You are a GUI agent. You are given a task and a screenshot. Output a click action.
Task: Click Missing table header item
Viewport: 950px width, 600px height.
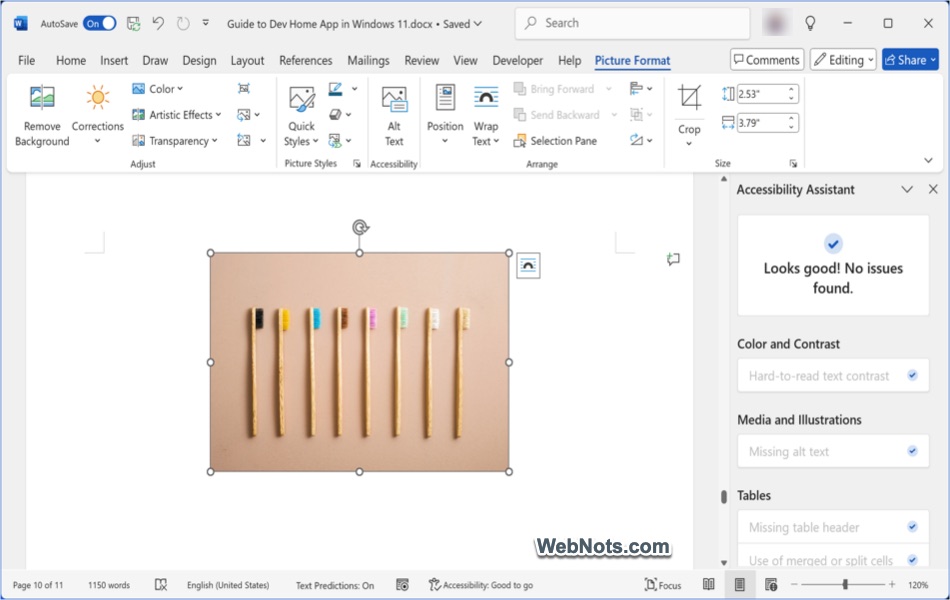(833, 527)
